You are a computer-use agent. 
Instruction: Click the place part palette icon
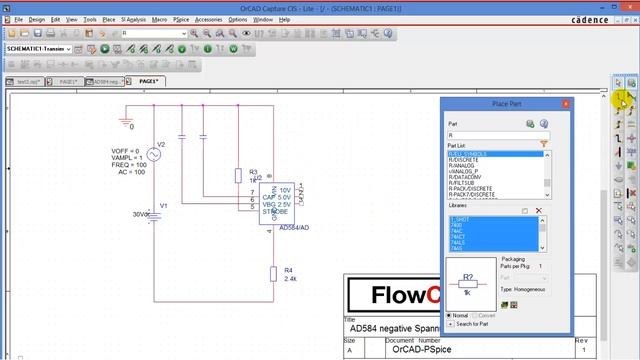(631, 83)
